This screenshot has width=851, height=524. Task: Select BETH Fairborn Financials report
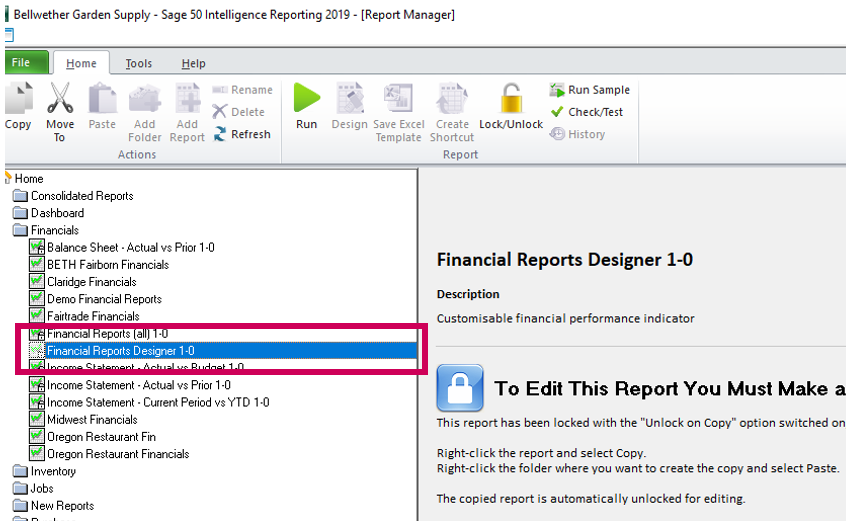click(x=108, y=265)
